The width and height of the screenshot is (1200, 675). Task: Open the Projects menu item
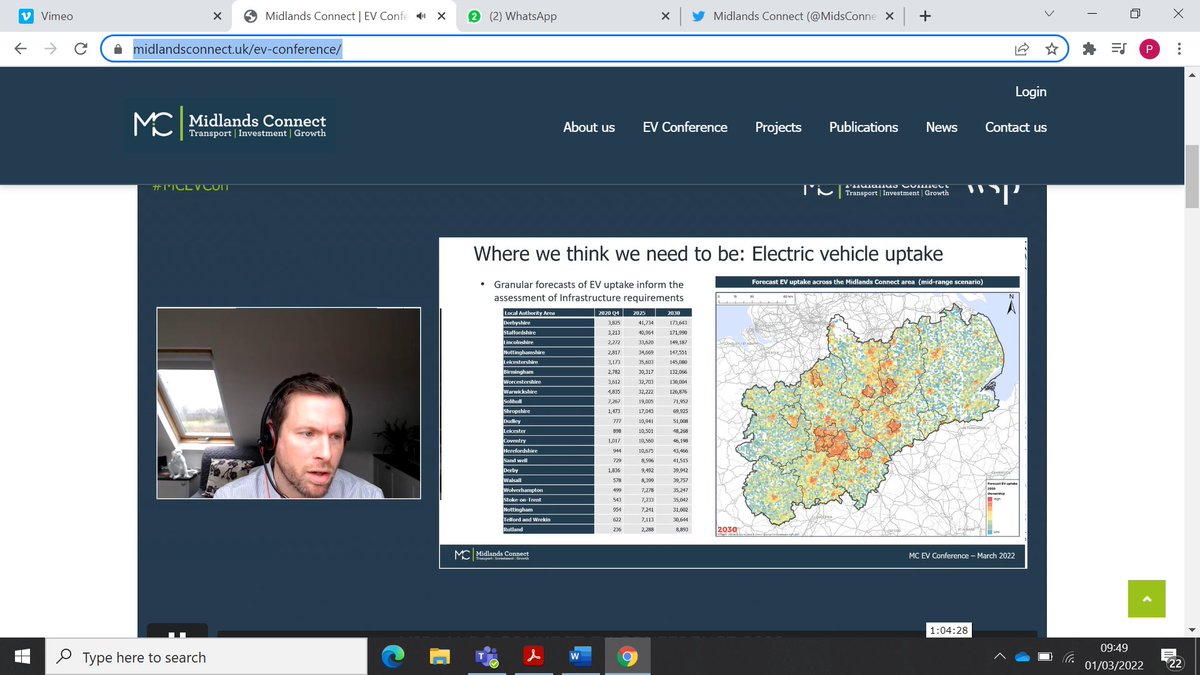[x=778, y=127]
